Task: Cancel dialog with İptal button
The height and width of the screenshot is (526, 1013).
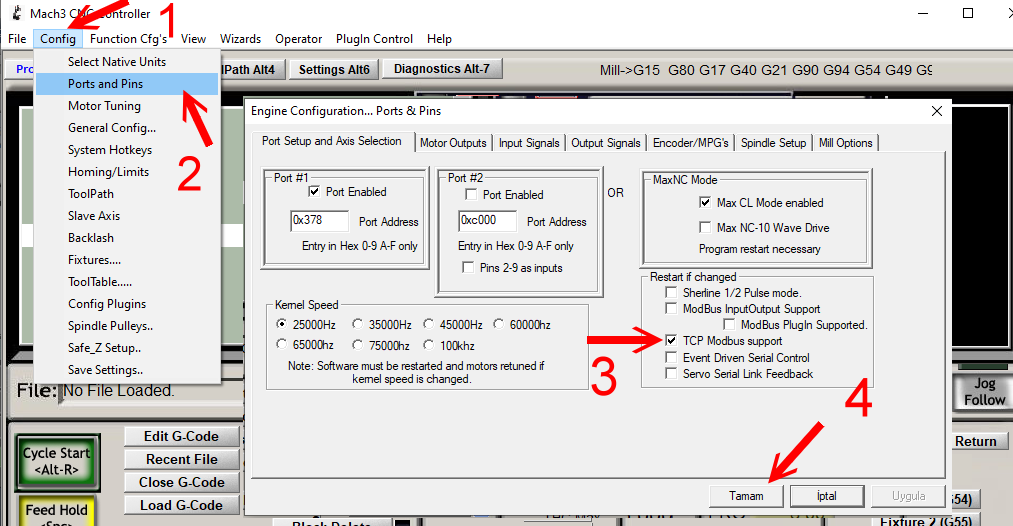Action: click(x=827, y=496)
